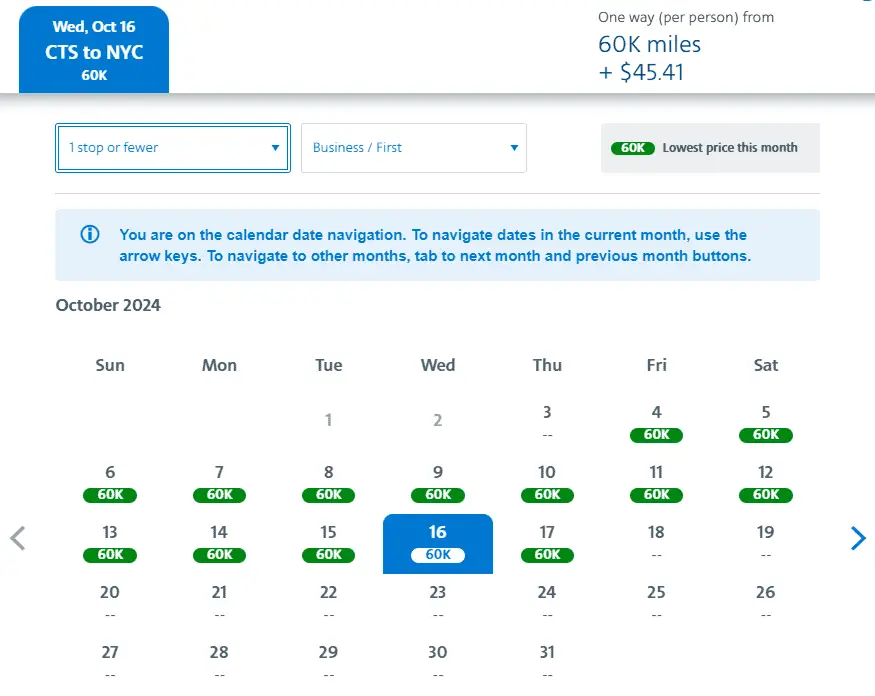Click the green 60K lowest price badge
This screenshot has width=875, height=696.
(632, 148)
